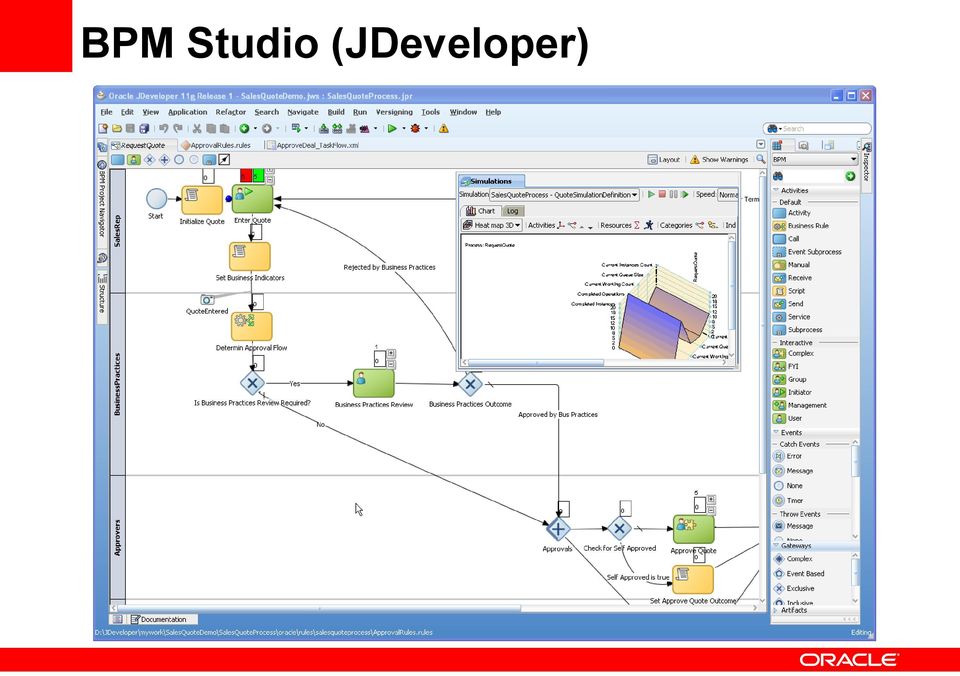The width and height of the screenshot is (960, 676).
Task: Click the Resources sigma icon in Simulations
Action: click(x=637, y=225)
